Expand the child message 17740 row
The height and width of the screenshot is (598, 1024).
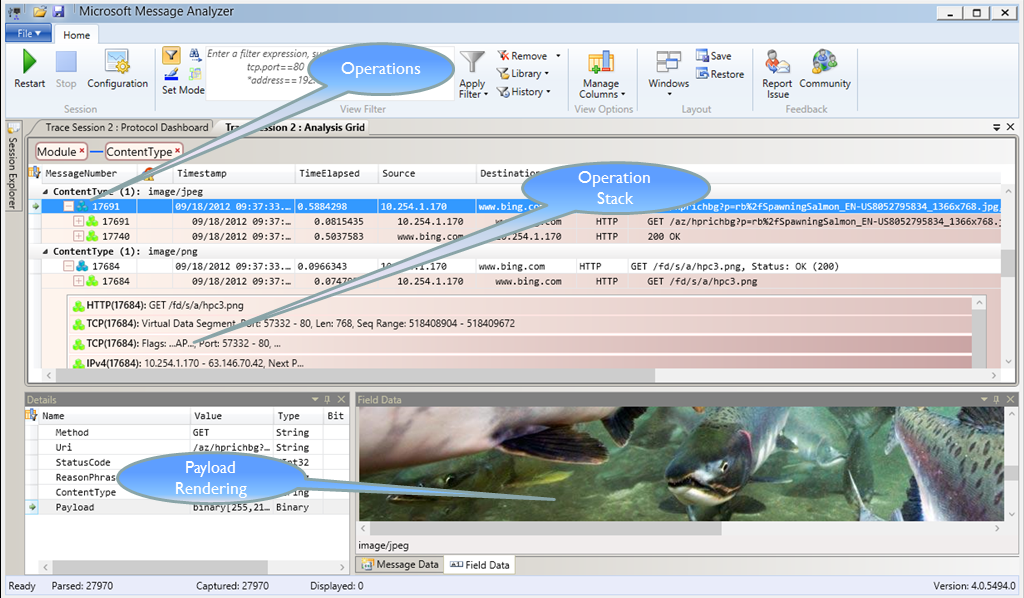(x=79, y=237)
